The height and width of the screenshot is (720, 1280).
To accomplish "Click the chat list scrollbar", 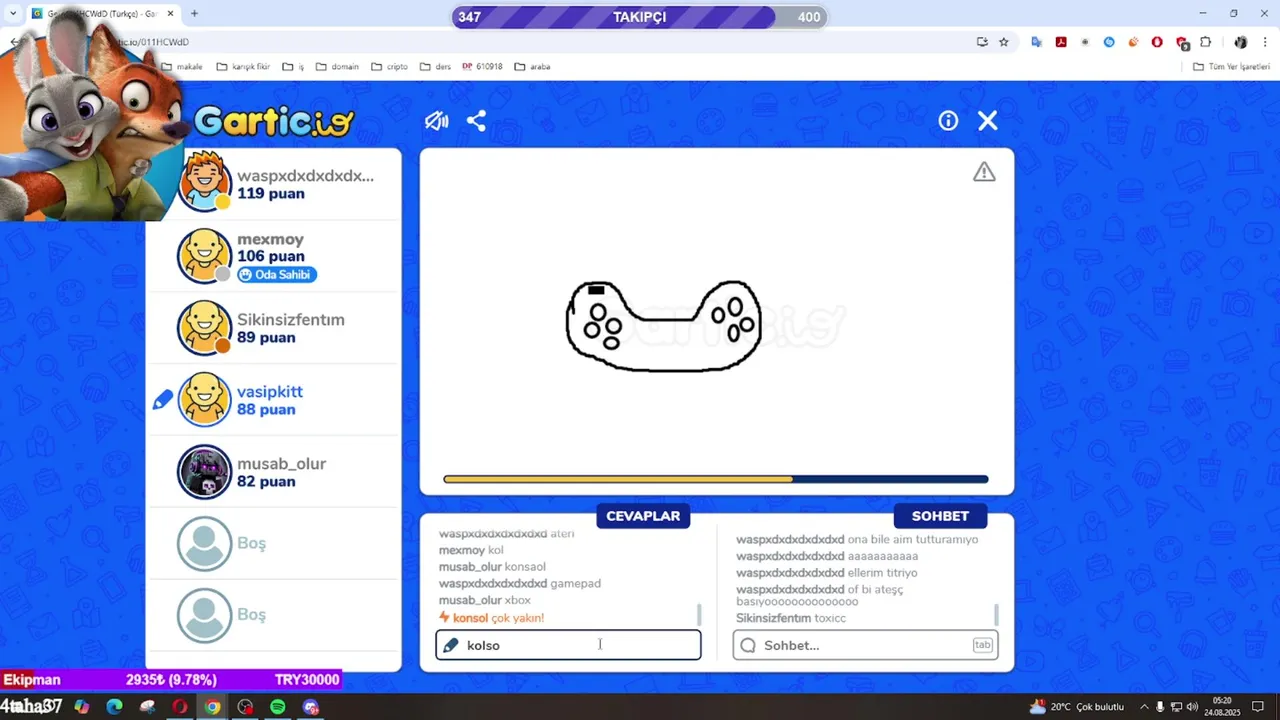I will pyautogui.click(x=996, y=614).
